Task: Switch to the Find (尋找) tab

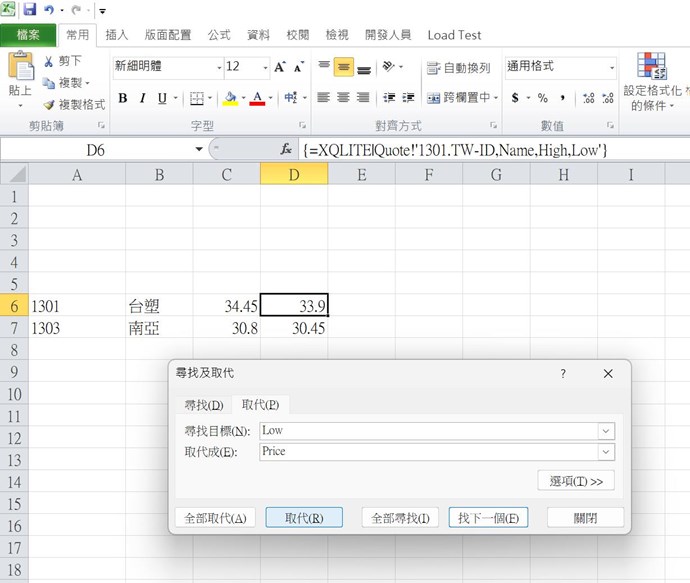Action: click(204, 405)
